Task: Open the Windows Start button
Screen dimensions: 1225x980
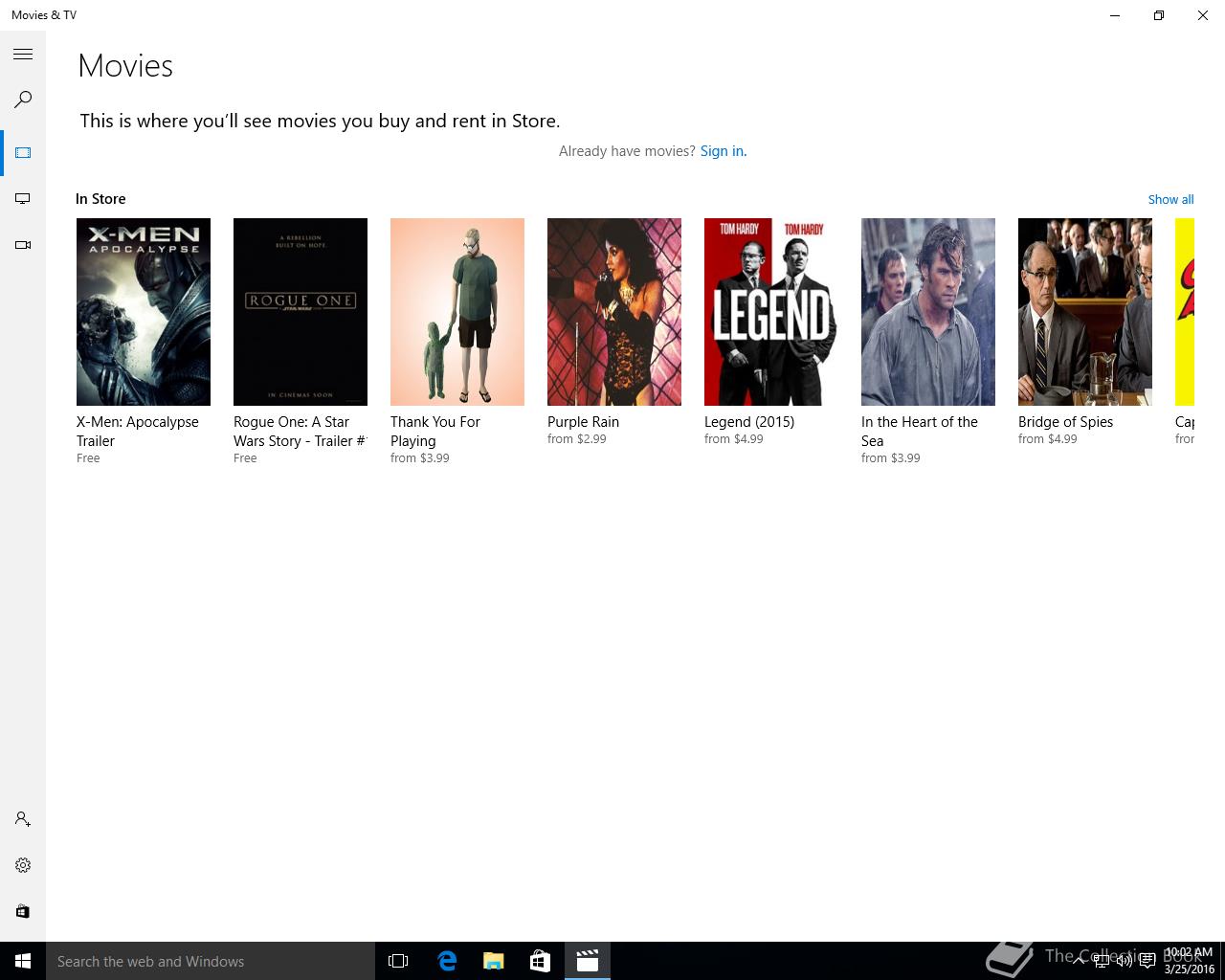Action: 23,961
